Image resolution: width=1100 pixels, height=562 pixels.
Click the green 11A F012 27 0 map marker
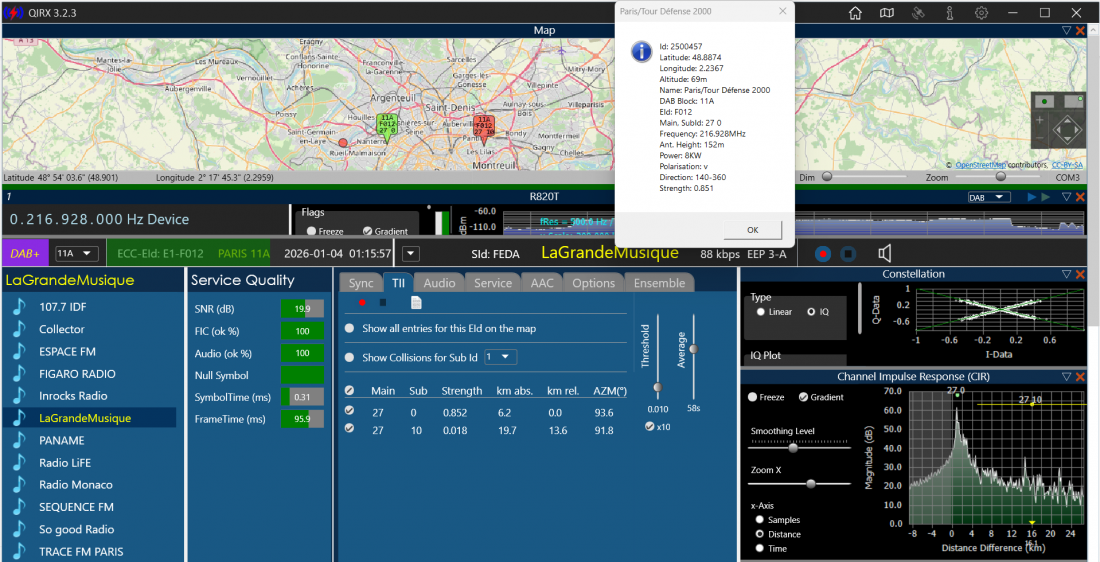tap(386, 124)
